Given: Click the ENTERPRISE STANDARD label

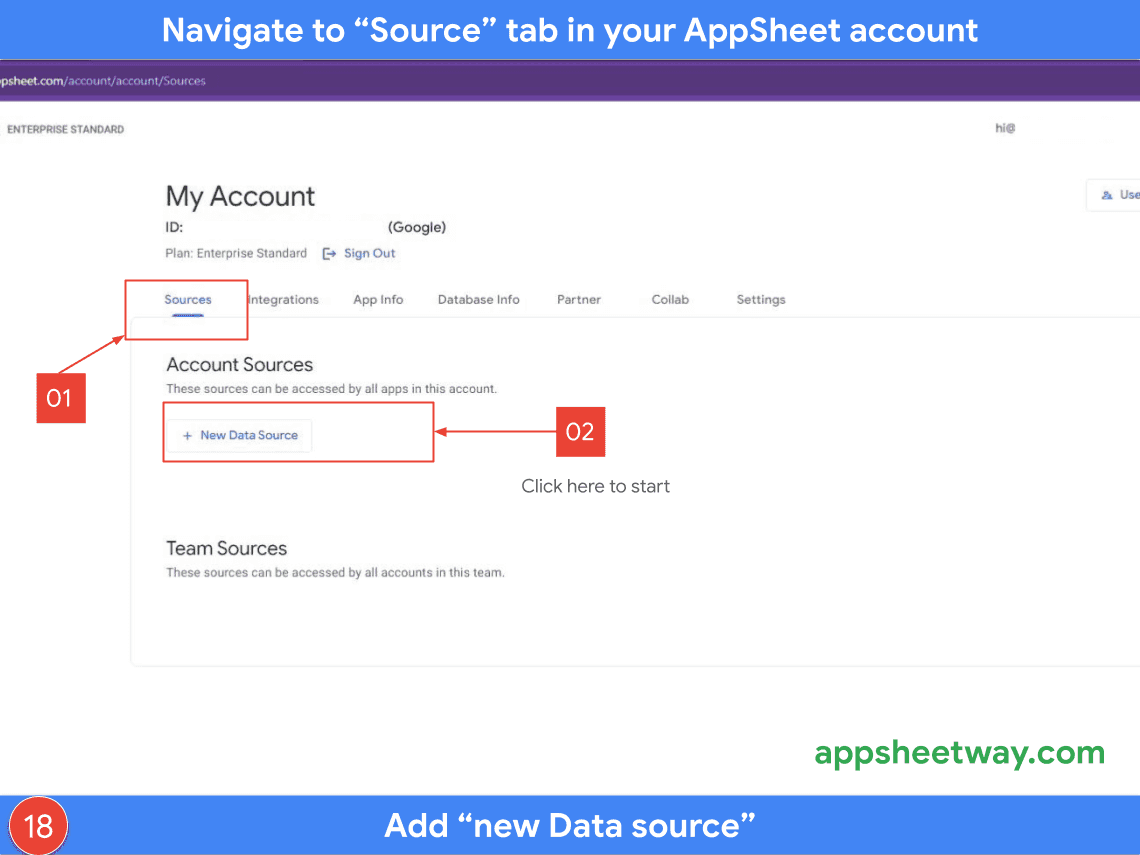Looking at the screenshot, I should coord(66,130).
